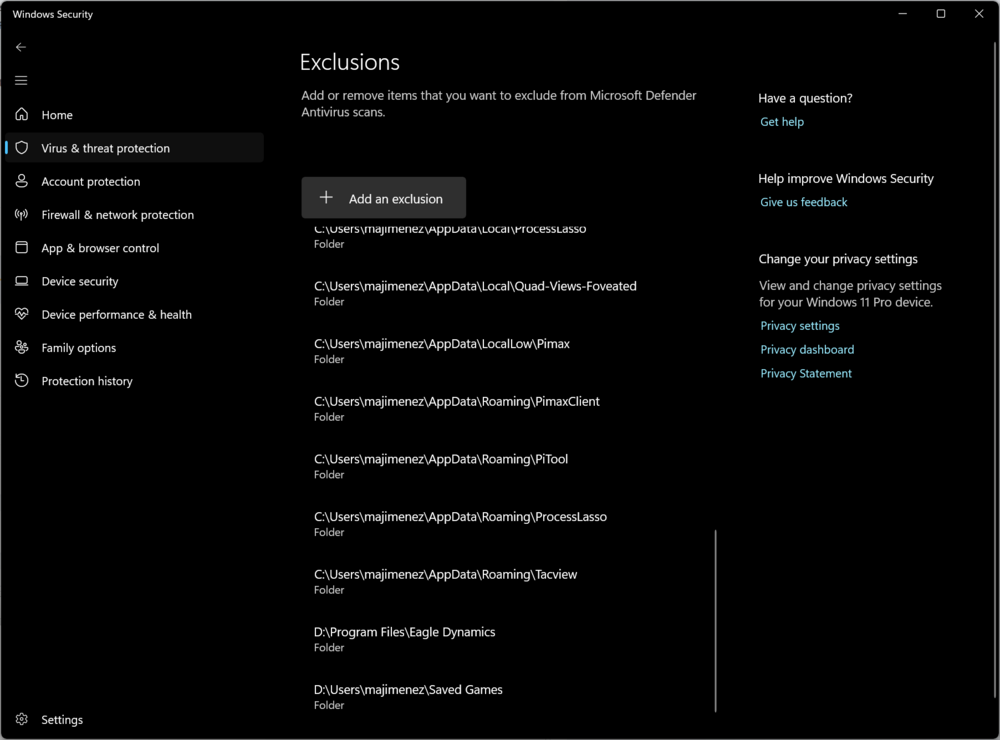Click the Protection history clock icon
The image size is (1000, 740).
tap(22, 381)
